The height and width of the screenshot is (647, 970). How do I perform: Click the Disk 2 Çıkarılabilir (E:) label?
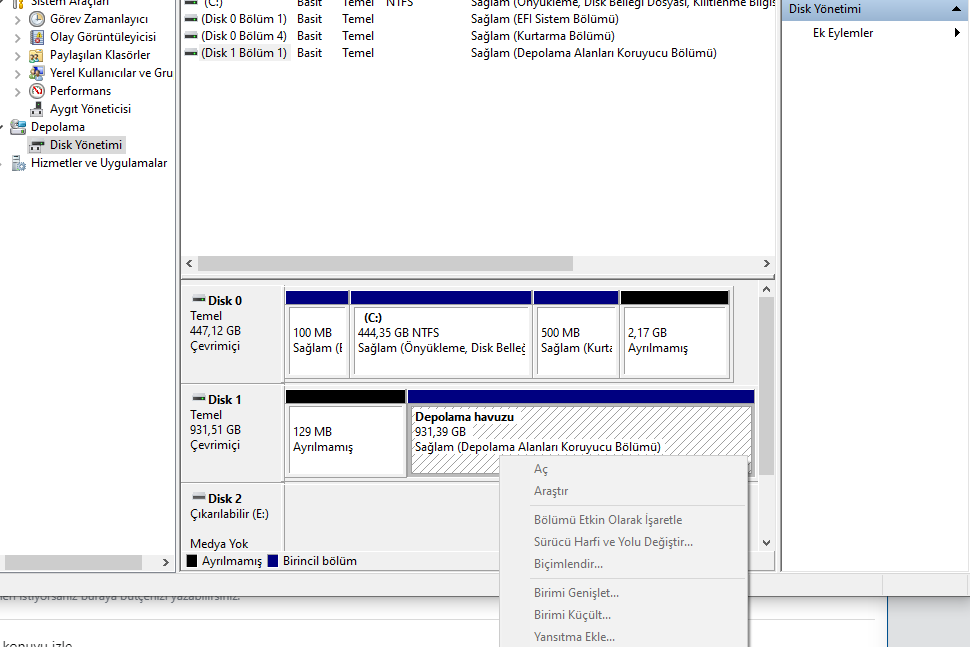(229, 514)
